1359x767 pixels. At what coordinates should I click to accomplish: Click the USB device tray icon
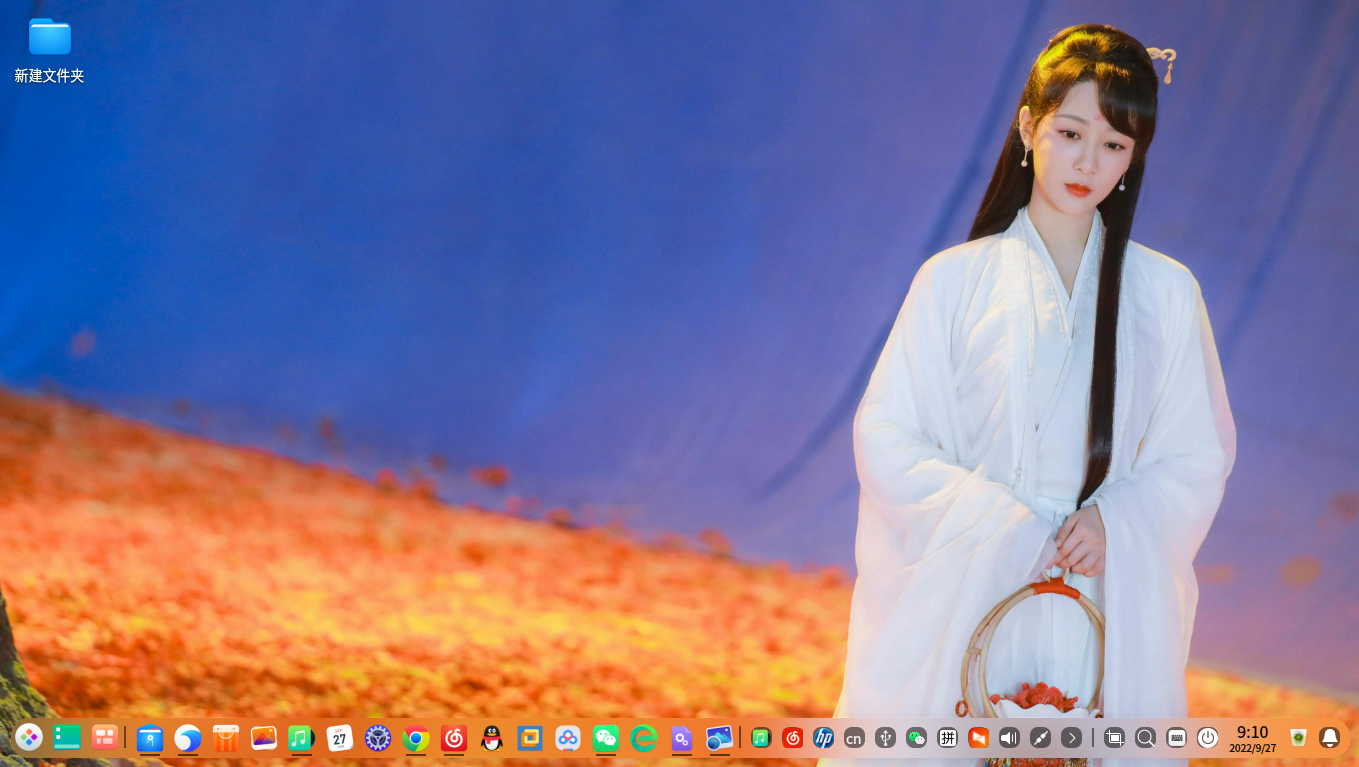coord(885,738)
